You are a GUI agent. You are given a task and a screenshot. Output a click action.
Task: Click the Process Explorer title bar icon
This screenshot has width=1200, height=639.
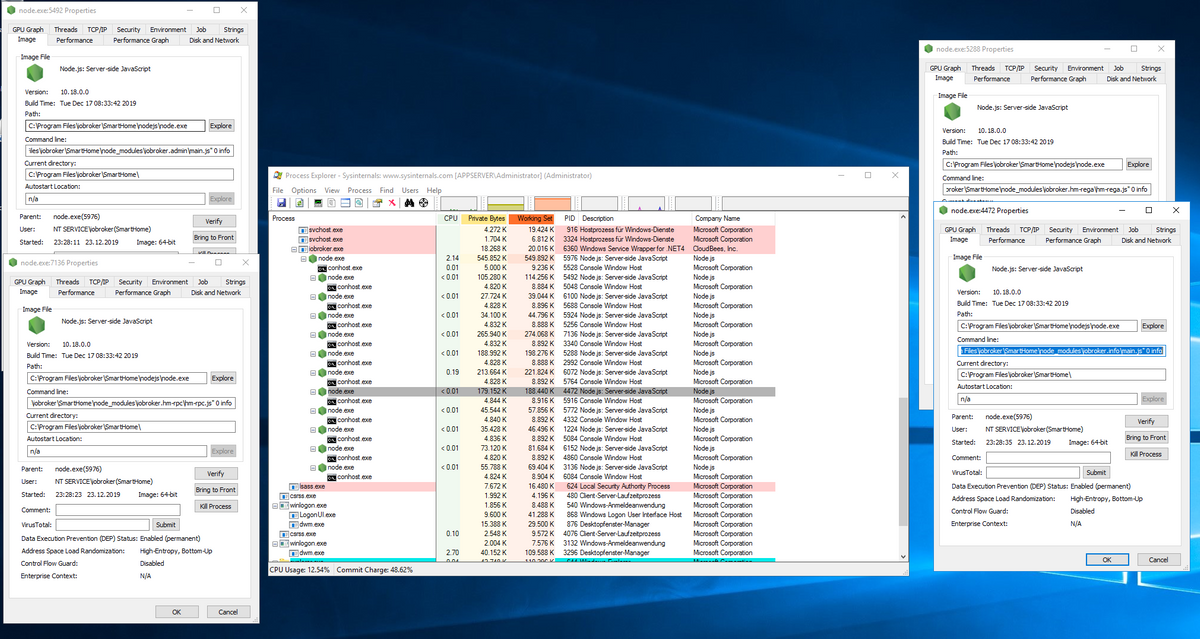[x=277, y=174]
